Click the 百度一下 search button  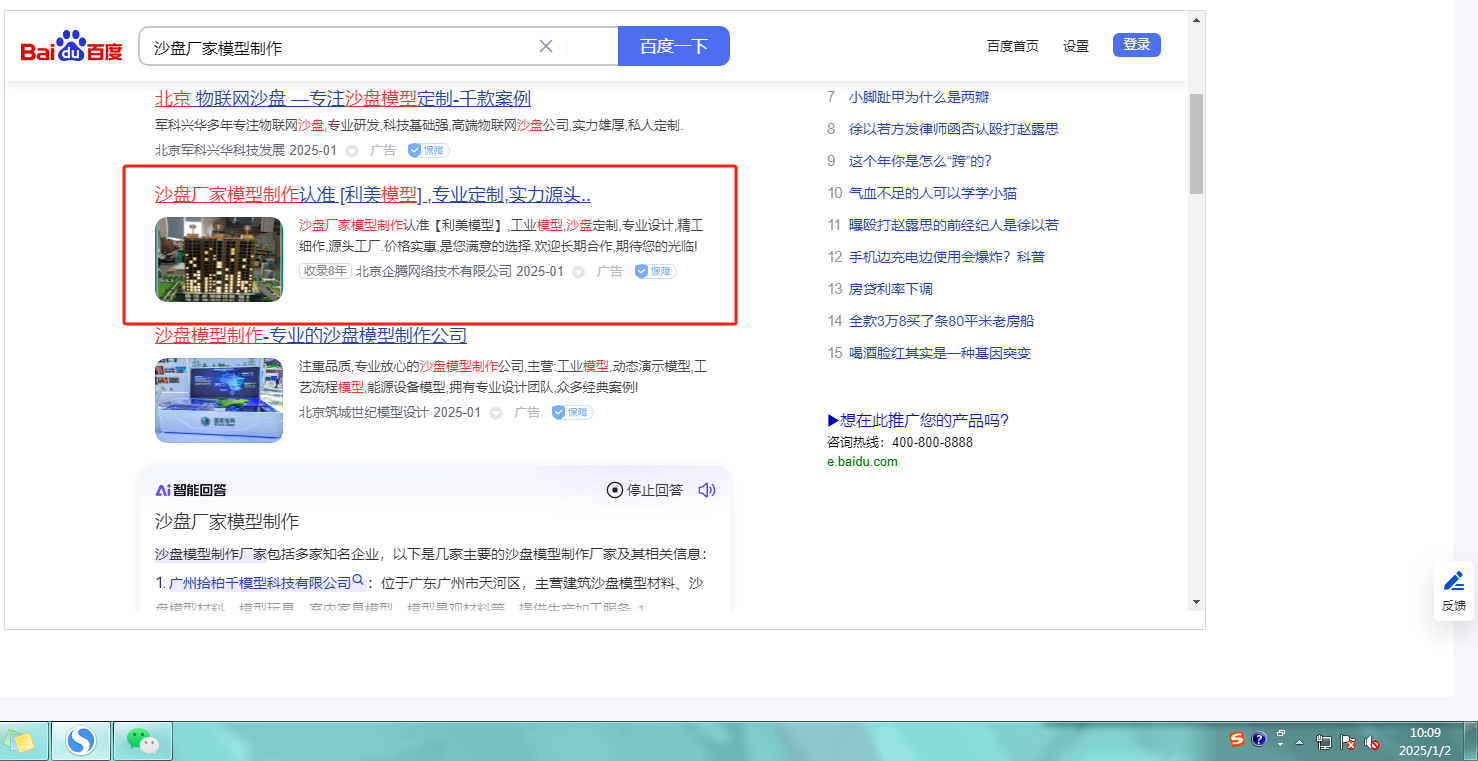tap(673, 46)
